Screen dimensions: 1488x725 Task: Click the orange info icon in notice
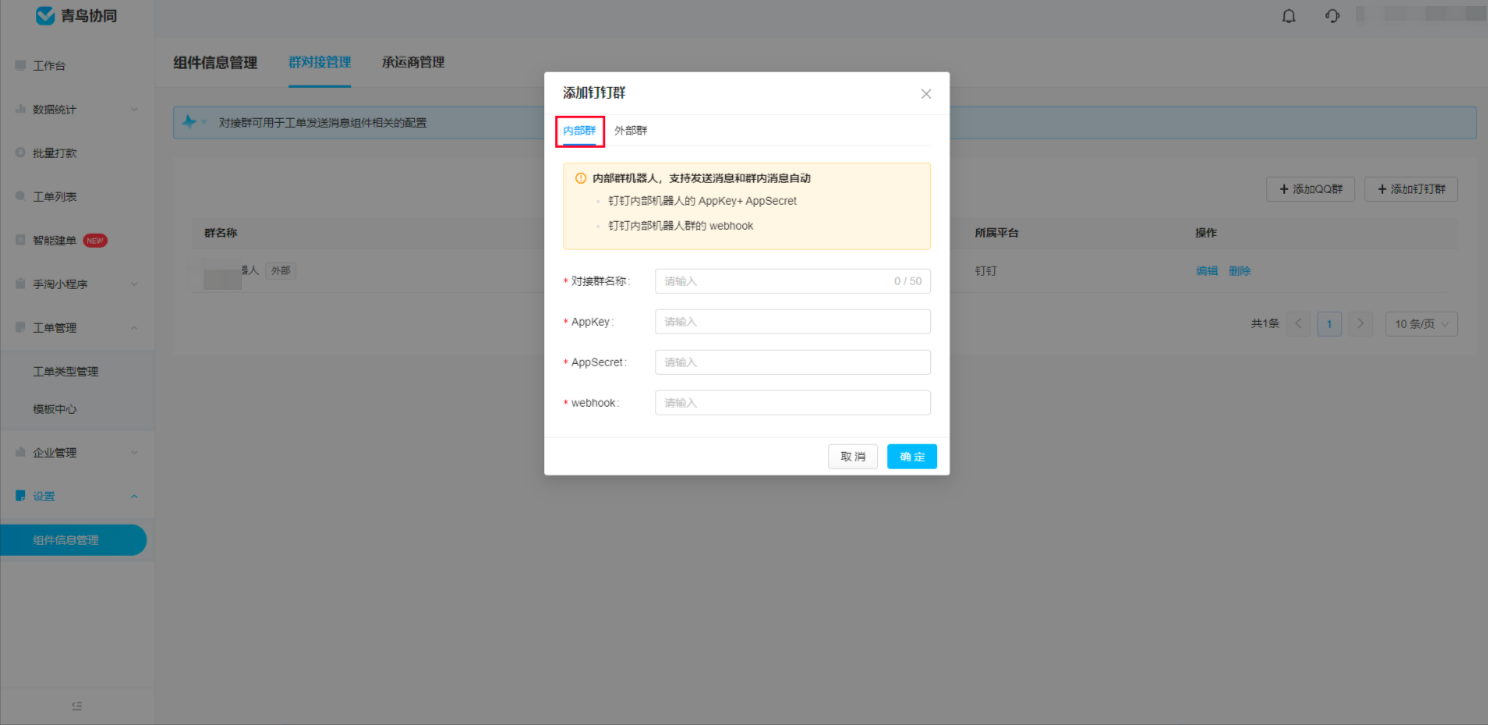pos(581,178)
